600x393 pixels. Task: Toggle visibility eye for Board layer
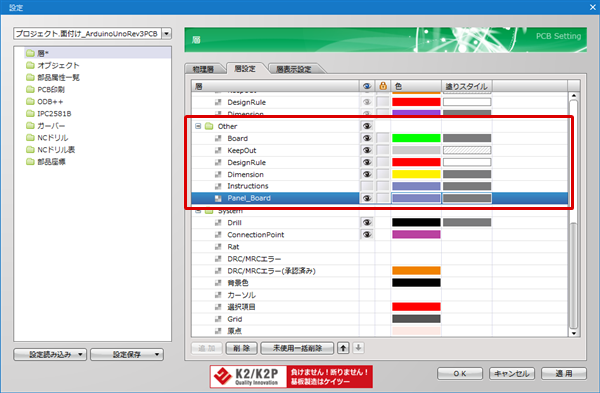[x=367, y=138]
